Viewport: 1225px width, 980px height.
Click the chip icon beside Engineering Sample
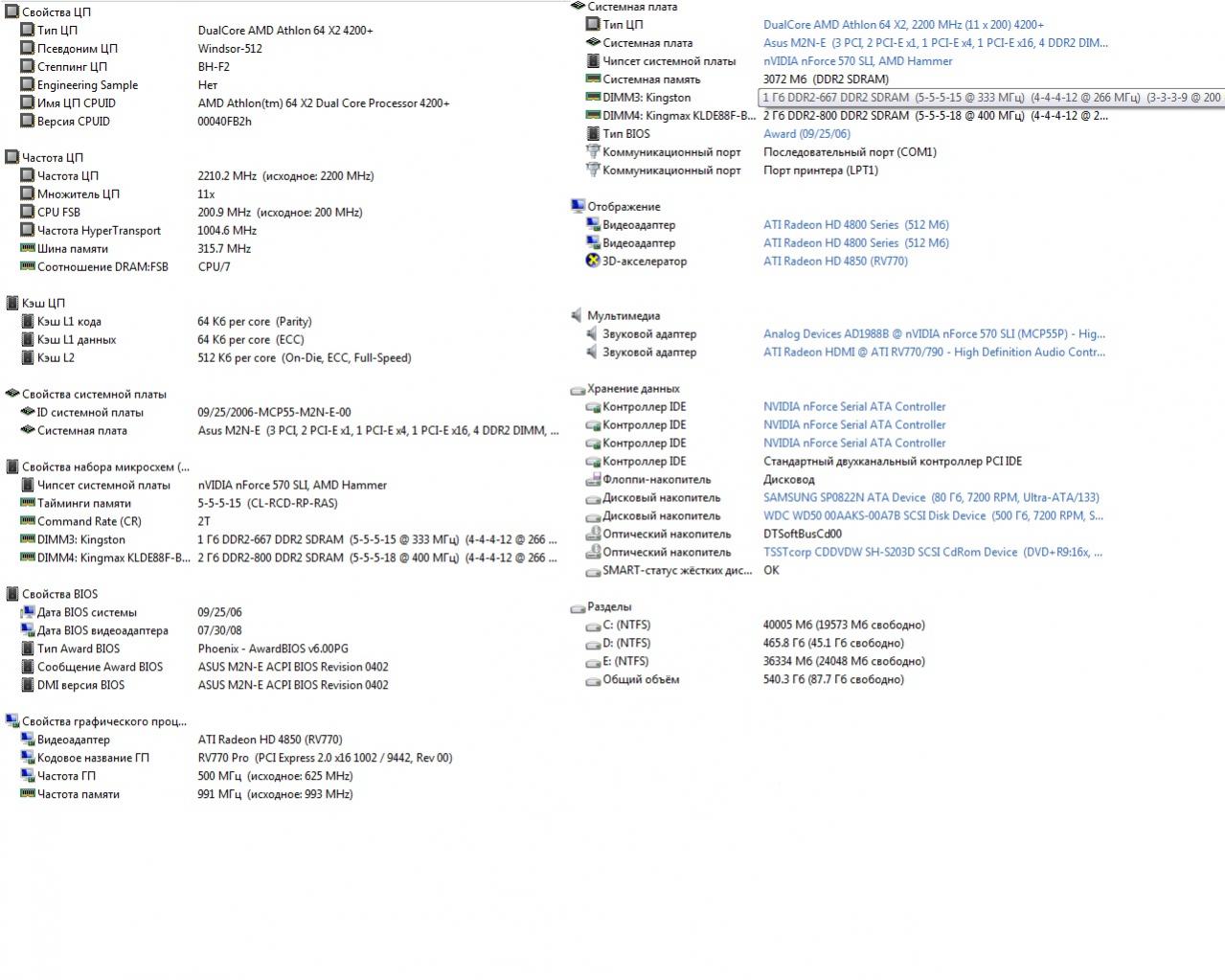pyautogui.click(x=27, y=84)
